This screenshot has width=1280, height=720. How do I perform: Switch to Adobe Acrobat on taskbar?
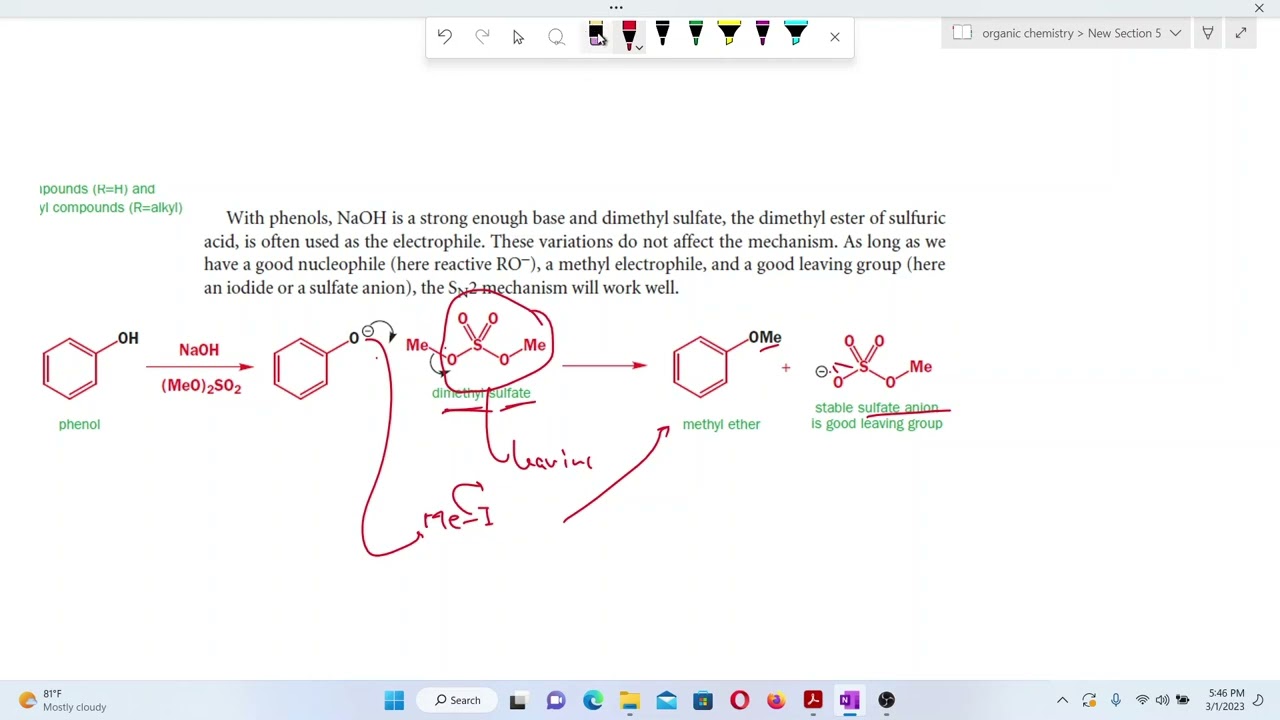(813, 700)
